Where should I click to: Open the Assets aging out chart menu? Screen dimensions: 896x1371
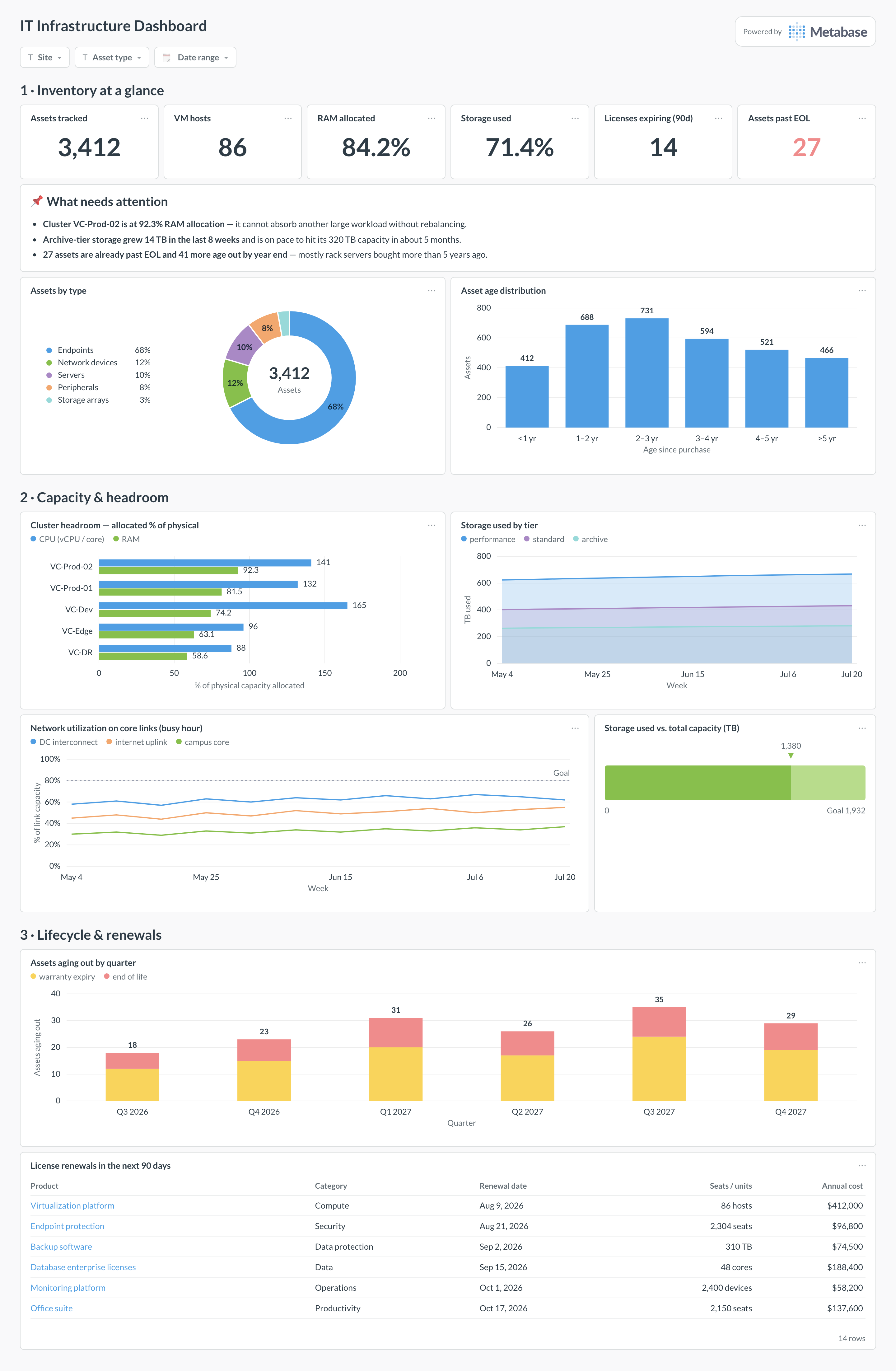[x=862, y=962]
